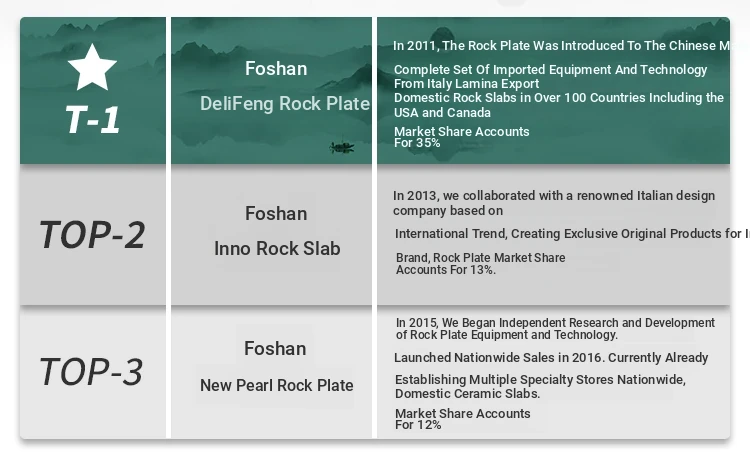The width and height of the screenshot is (750, 460).
Task: Click the white star icon
Action: click(92, 67)
